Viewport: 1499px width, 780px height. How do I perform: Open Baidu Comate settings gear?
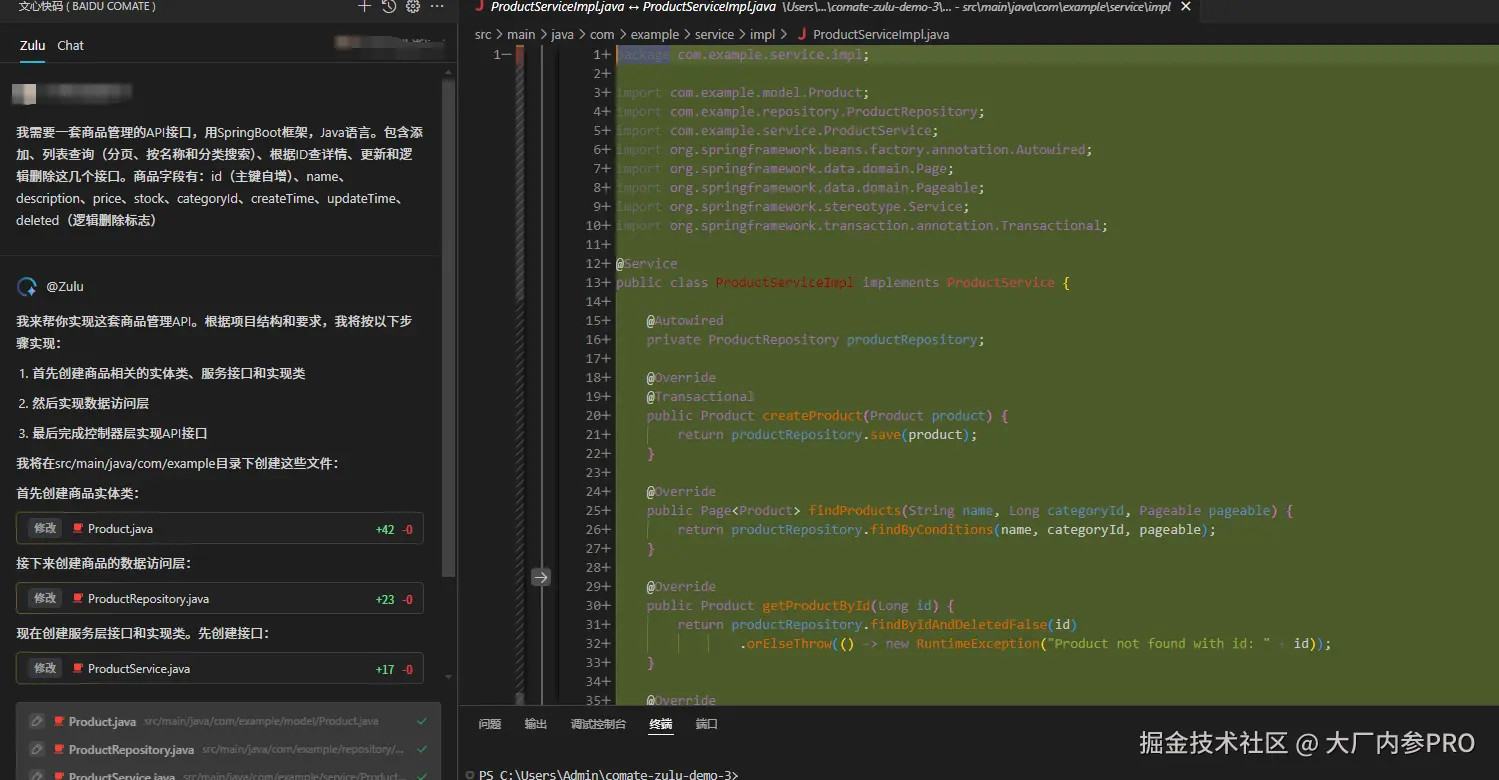click(x=412, y=6)
